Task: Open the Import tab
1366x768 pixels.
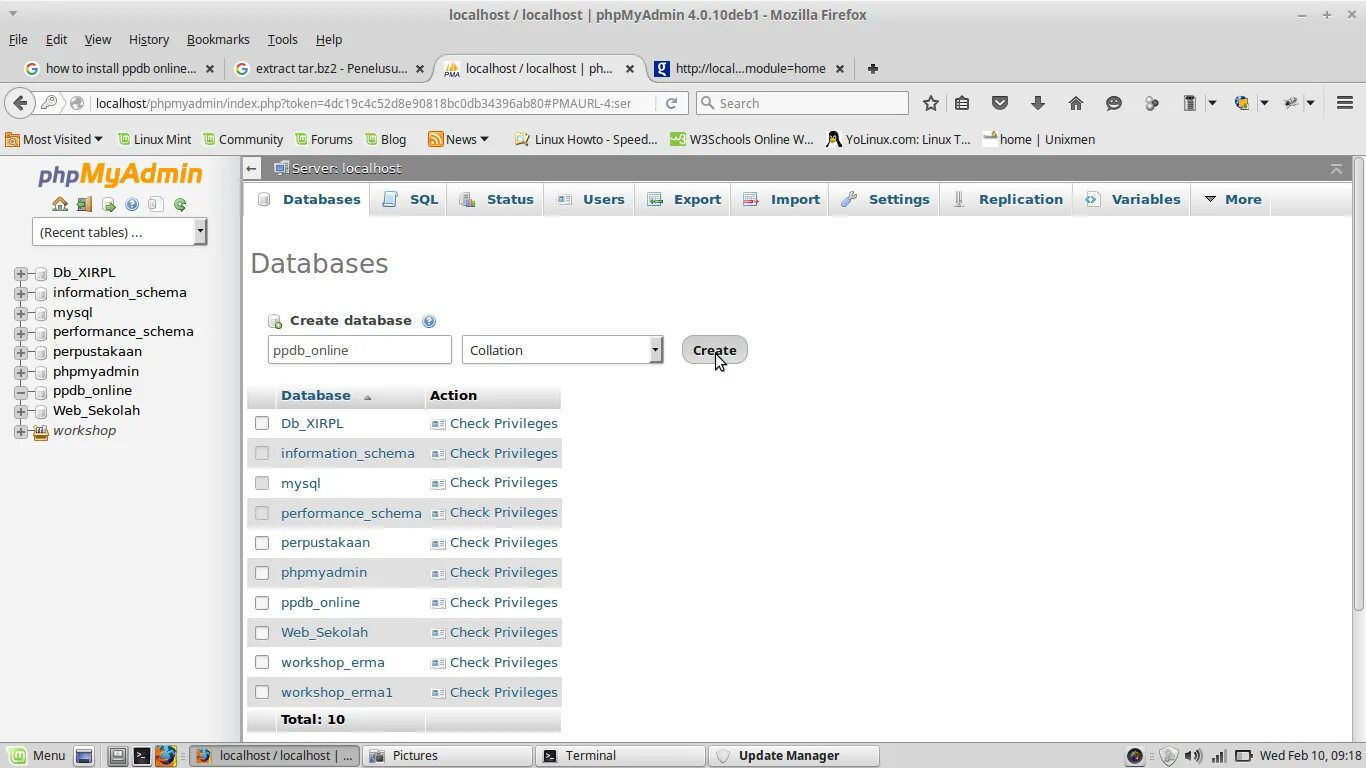Action: 782,199
